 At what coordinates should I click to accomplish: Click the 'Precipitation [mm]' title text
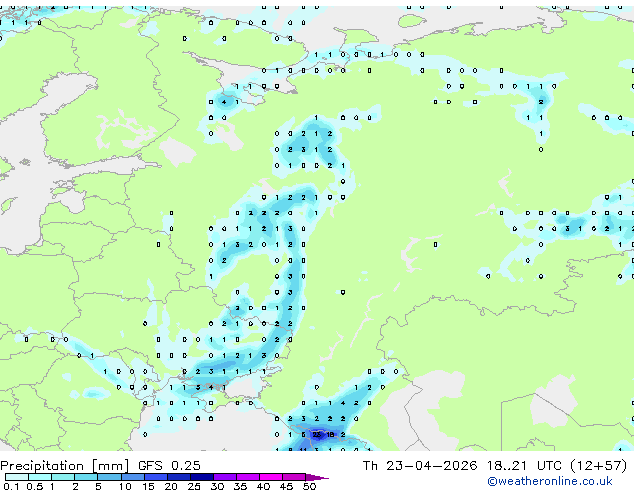point(65,466)
